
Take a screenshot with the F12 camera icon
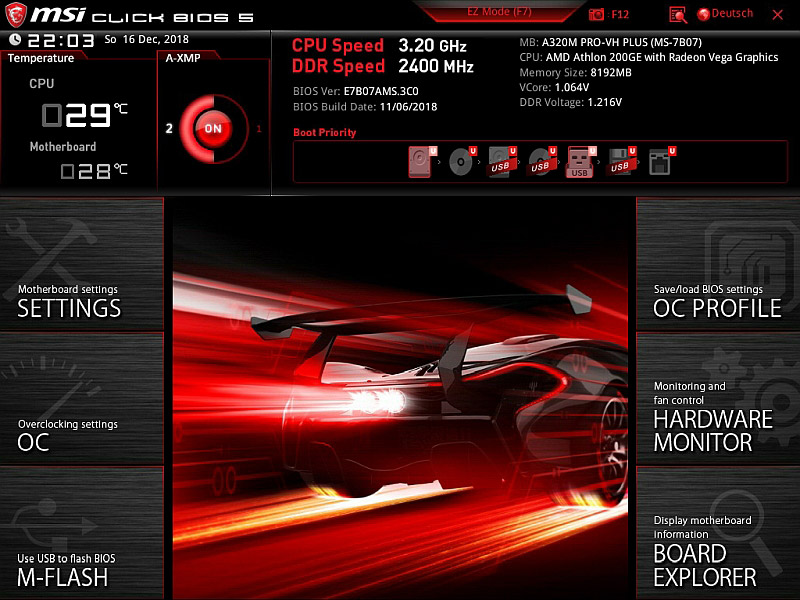(596, 14)
